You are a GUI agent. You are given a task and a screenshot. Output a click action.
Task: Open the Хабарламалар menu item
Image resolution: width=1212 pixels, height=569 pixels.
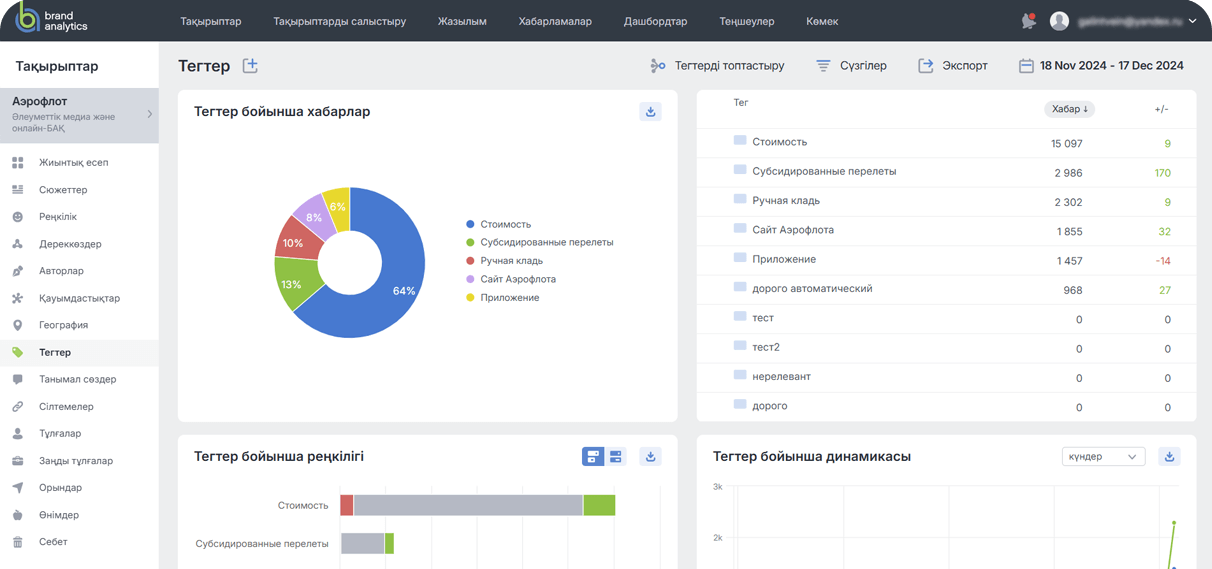555,21
